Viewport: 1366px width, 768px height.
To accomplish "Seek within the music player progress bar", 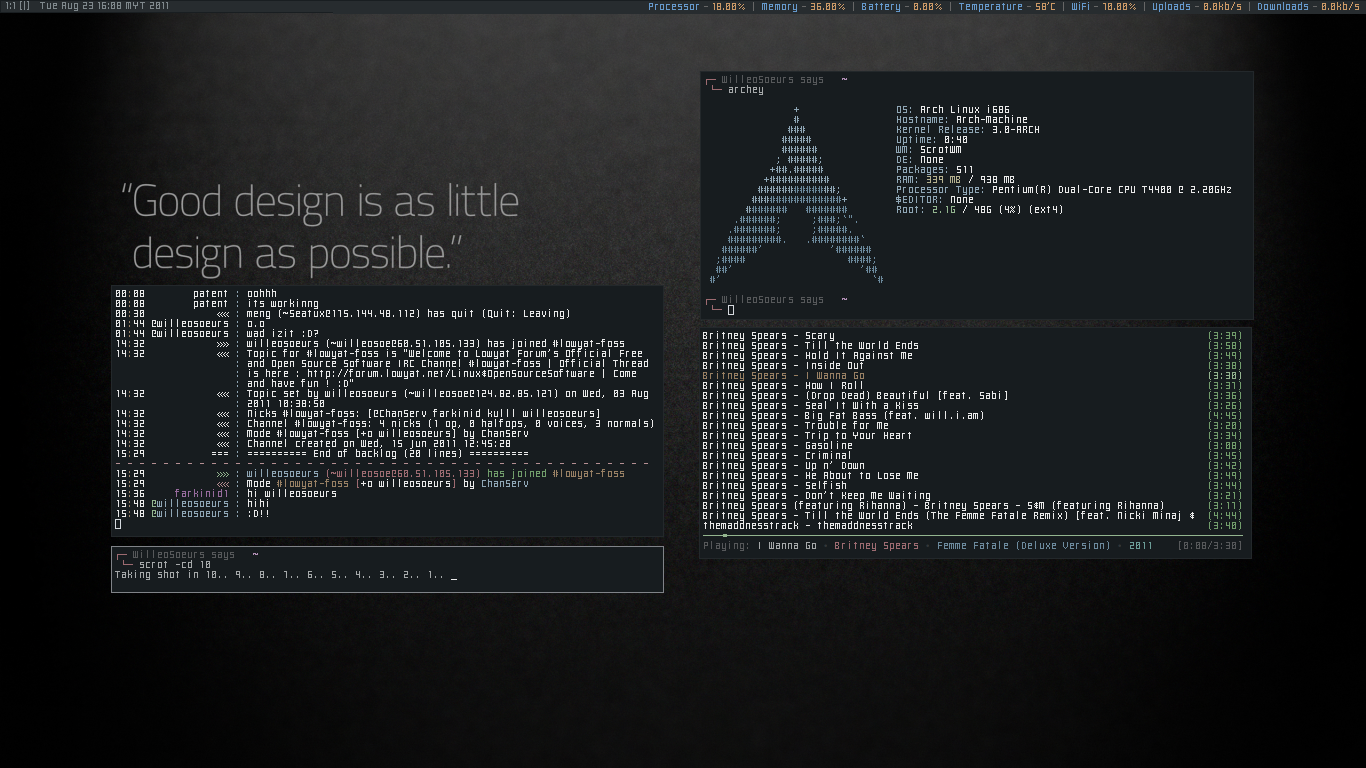I will [x=975, y=536].
